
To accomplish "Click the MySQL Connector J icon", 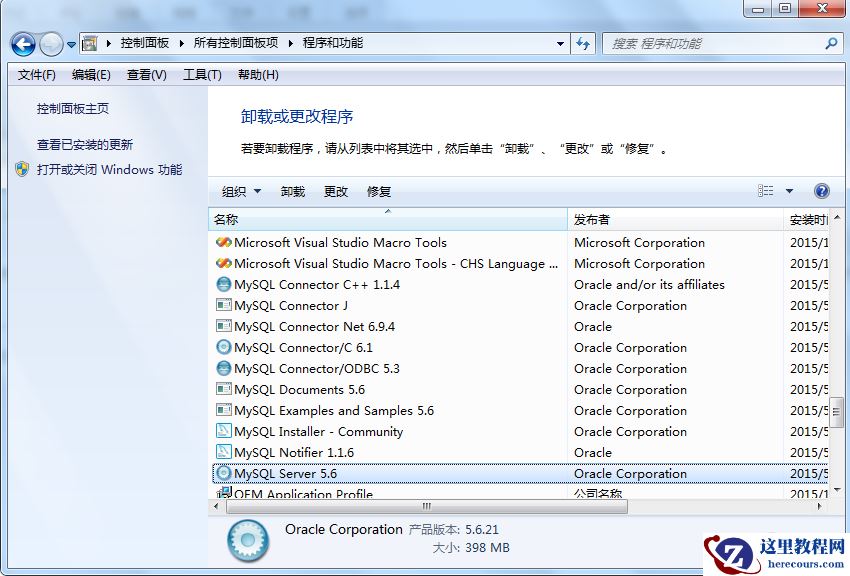I will [x=223, y=305].
